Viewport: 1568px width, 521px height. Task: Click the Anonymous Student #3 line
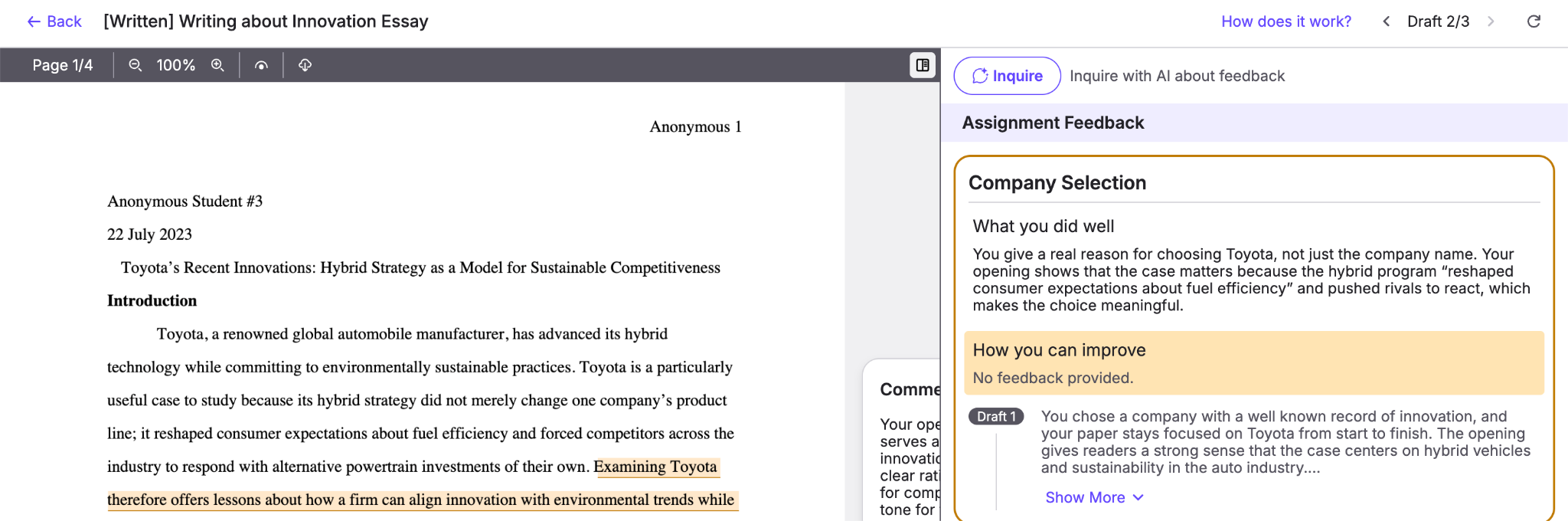click(185, 202)
